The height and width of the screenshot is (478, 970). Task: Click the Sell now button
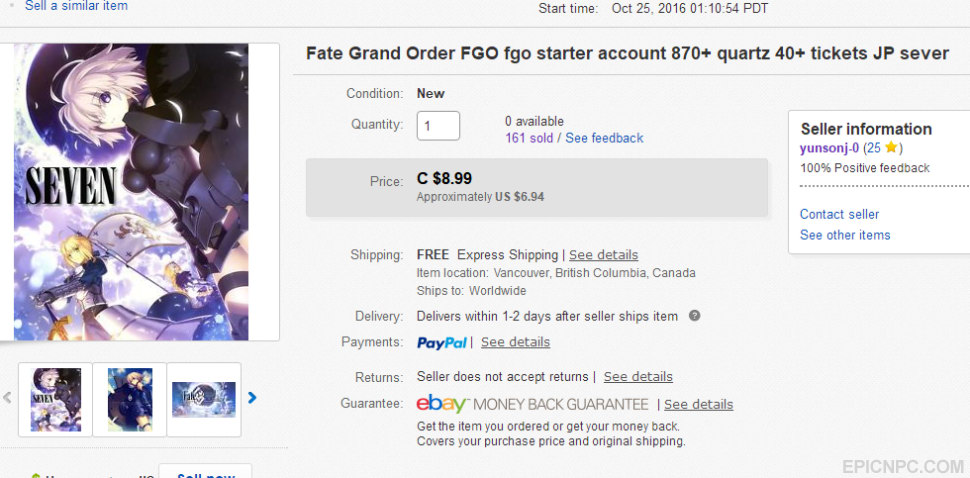coord(205,473)
